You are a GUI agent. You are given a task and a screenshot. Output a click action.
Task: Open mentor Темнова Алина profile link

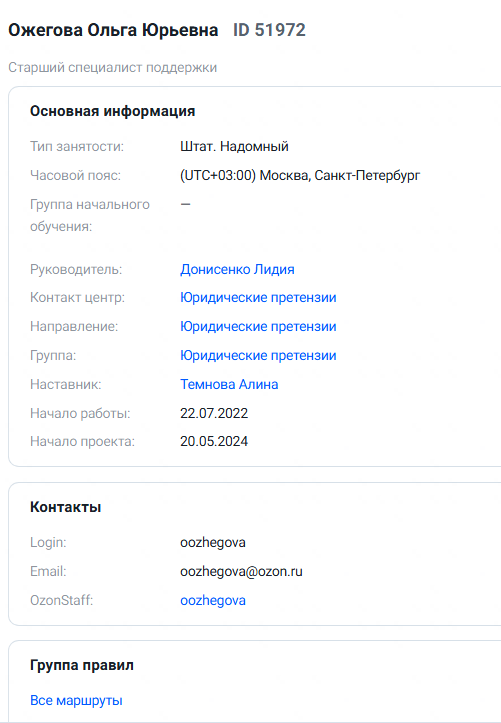[x=229, y=384]
